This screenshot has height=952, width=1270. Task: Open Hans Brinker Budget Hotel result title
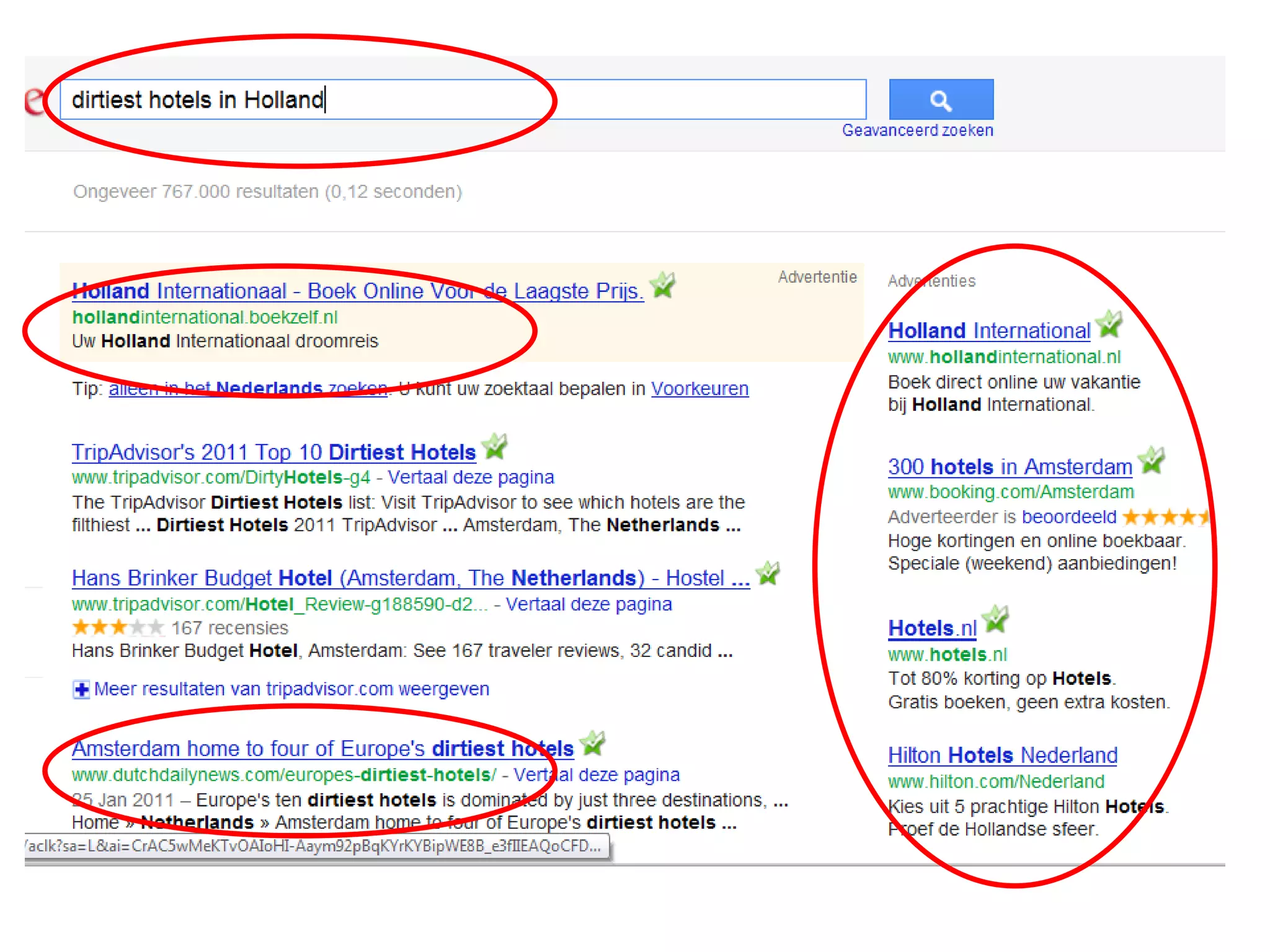(411, 578)
